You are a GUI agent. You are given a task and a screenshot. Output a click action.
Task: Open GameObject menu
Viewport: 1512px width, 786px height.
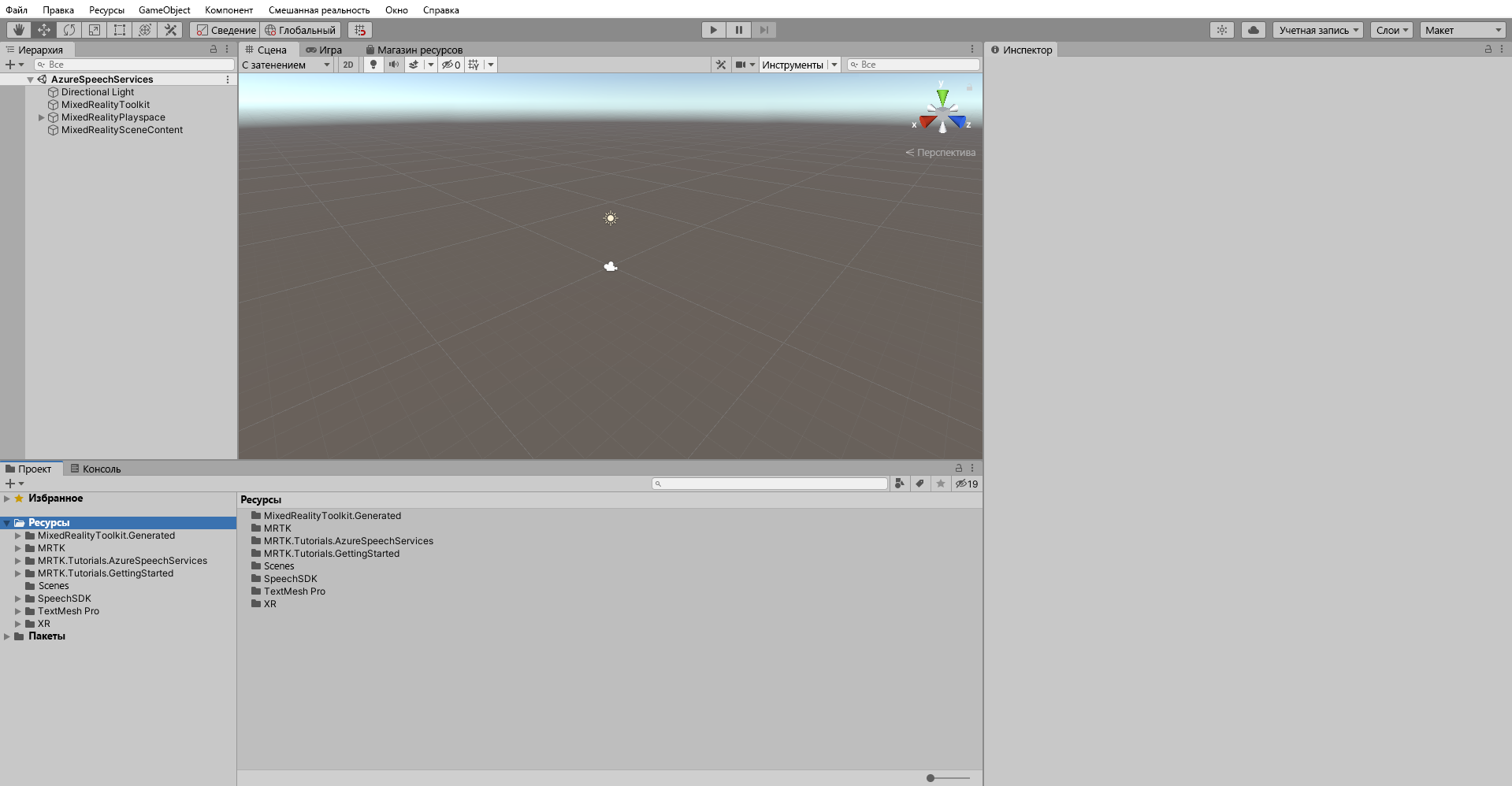point(165,10)
